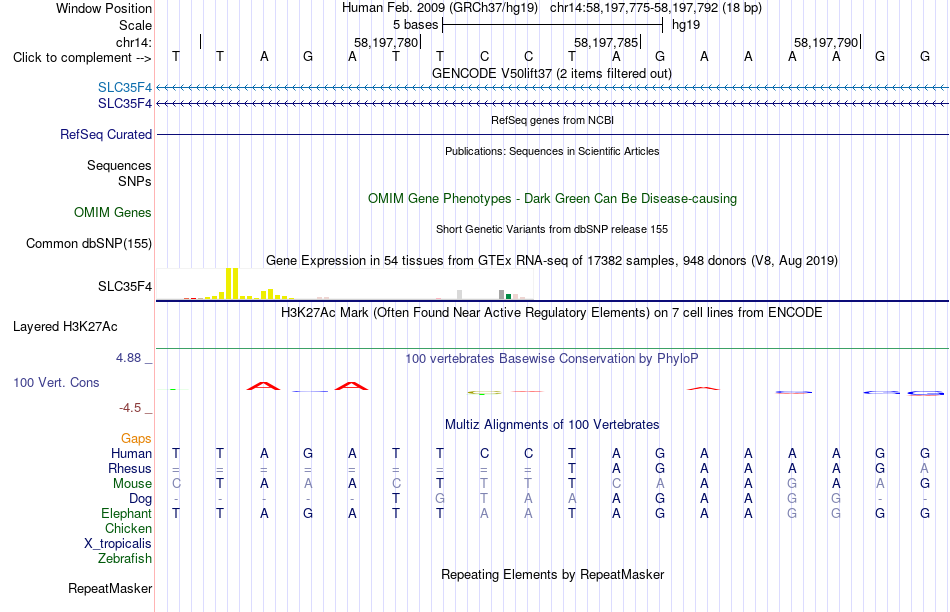
Task: Click the dark green bar in GTEx chart
Action: coord(508,296)
